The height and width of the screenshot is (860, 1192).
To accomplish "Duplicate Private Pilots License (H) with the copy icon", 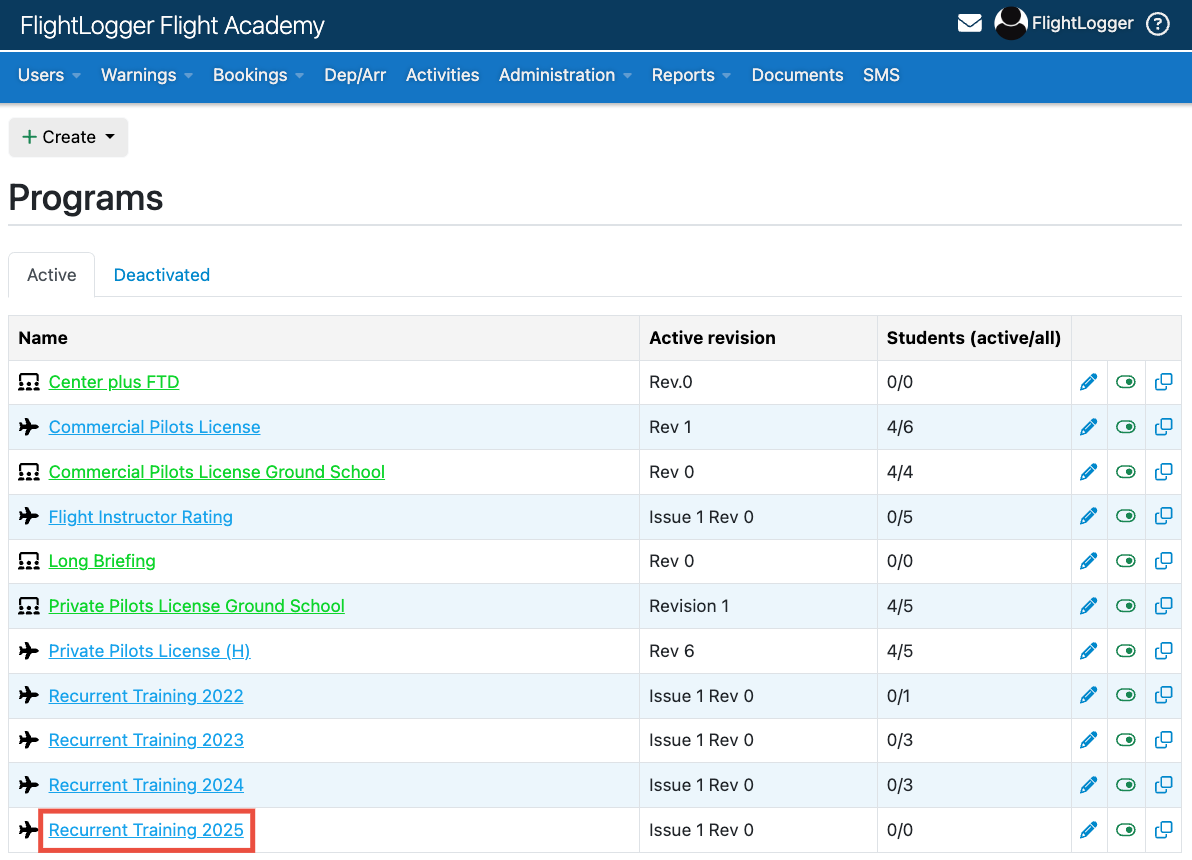I will (1163, 650).
